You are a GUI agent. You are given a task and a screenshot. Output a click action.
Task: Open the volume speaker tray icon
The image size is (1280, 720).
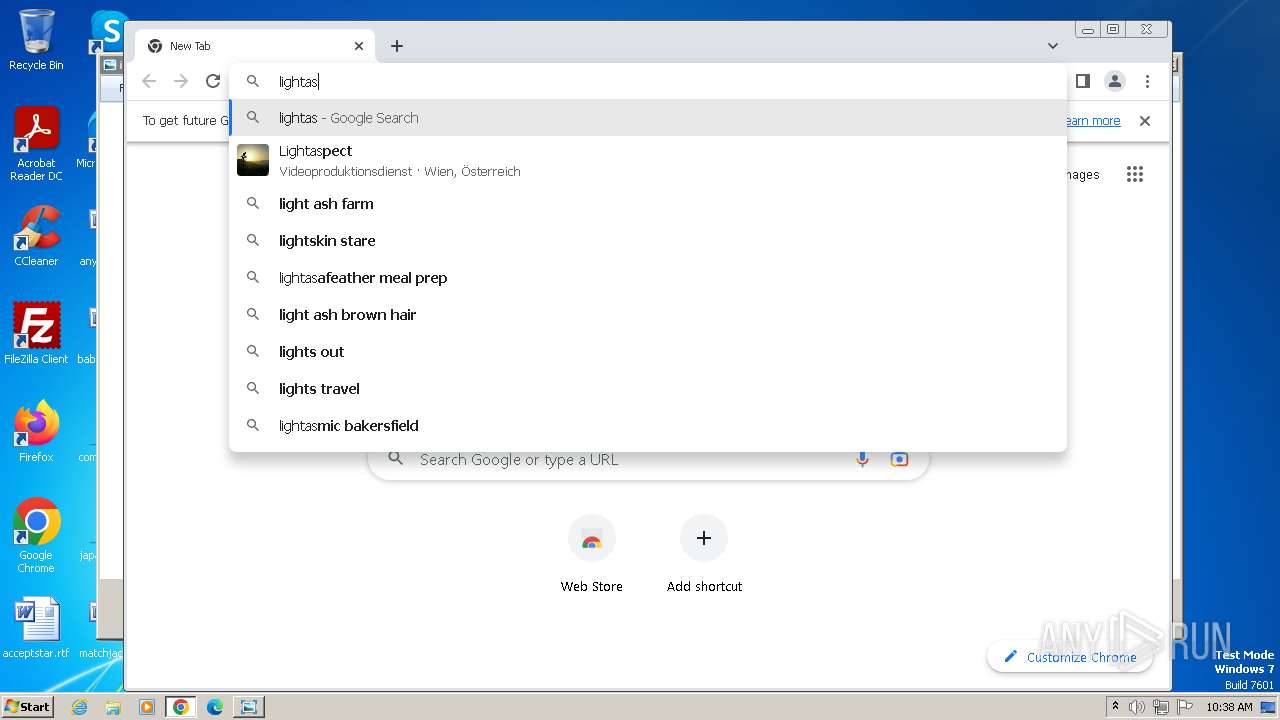(1137, 707)
